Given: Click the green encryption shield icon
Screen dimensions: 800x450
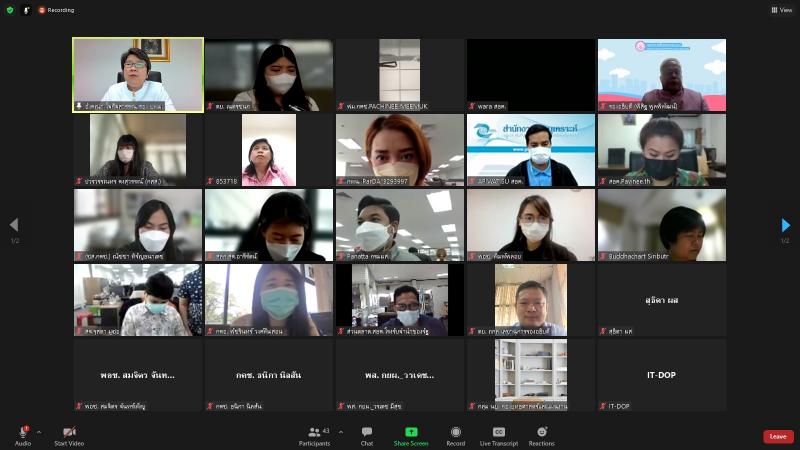Looking at the screenshot, I should [x=10, y=10].
